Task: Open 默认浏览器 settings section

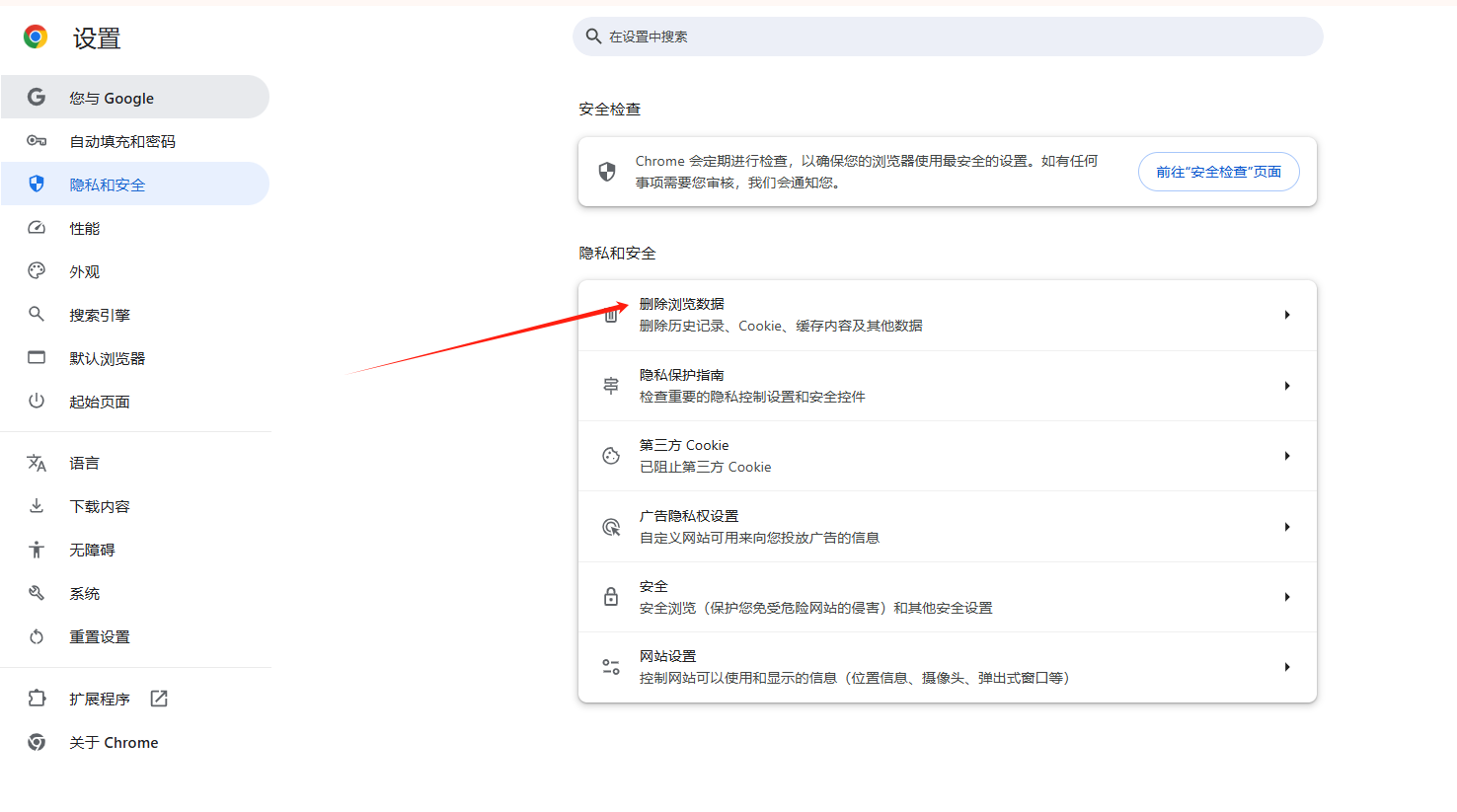Action: pos(134,358)
